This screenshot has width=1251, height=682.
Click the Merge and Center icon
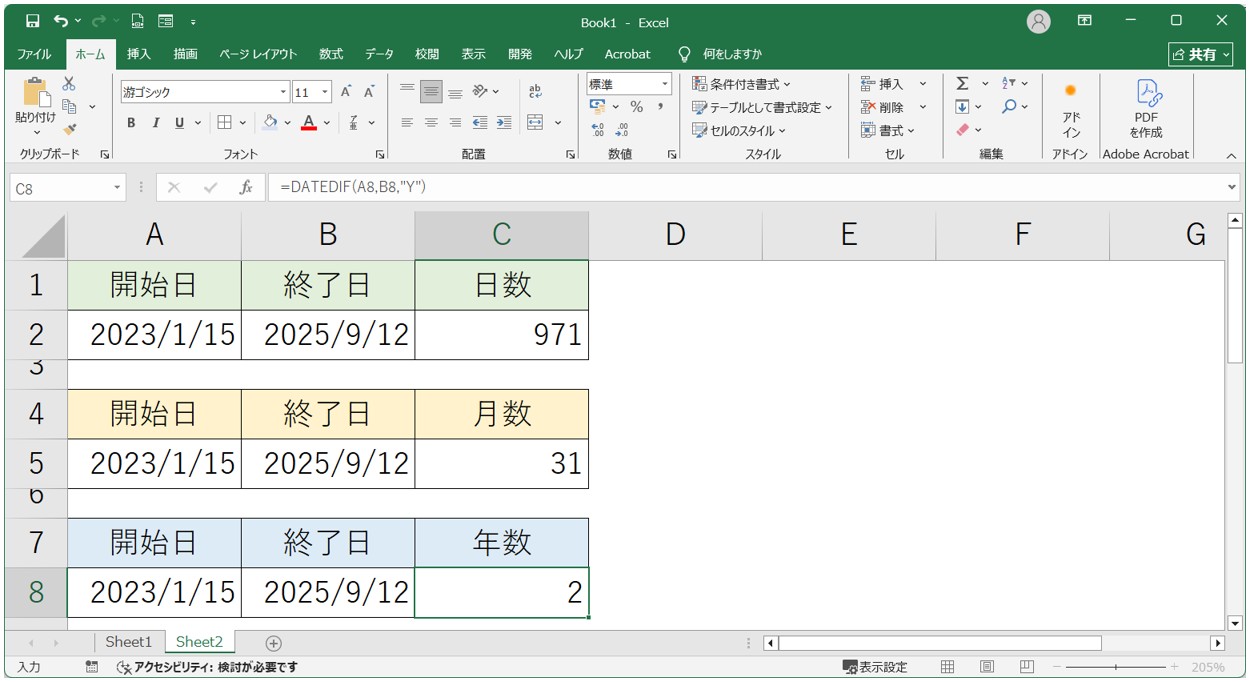tap(535, 122)
